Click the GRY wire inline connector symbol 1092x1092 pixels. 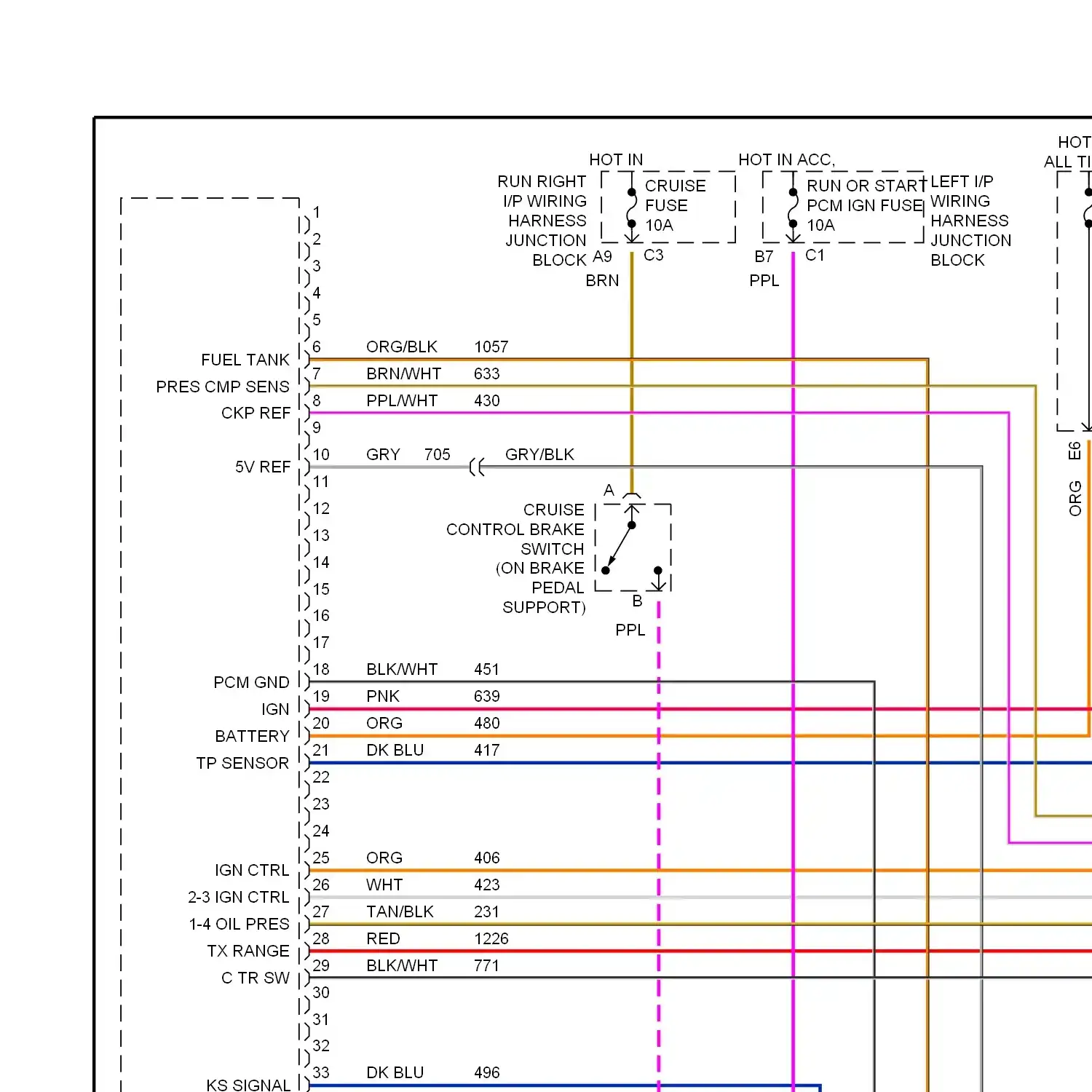(477, 467)
